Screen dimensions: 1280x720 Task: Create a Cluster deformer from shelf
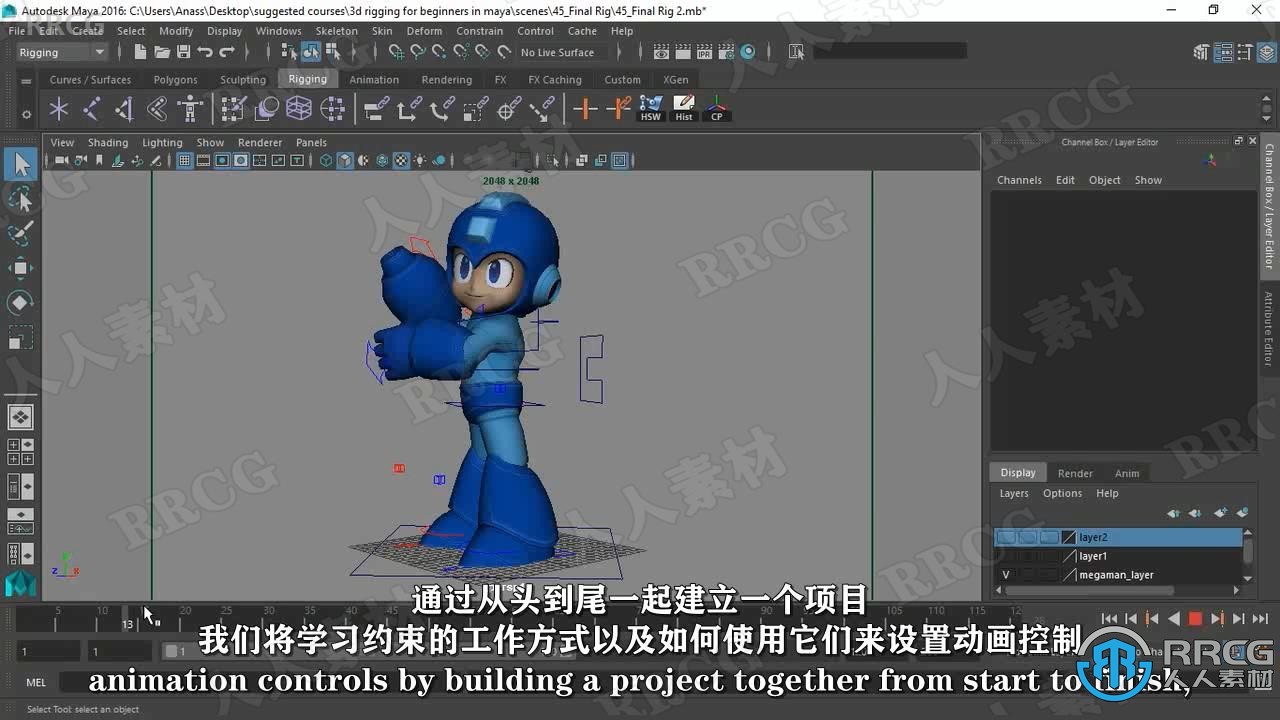pos(332,108)
